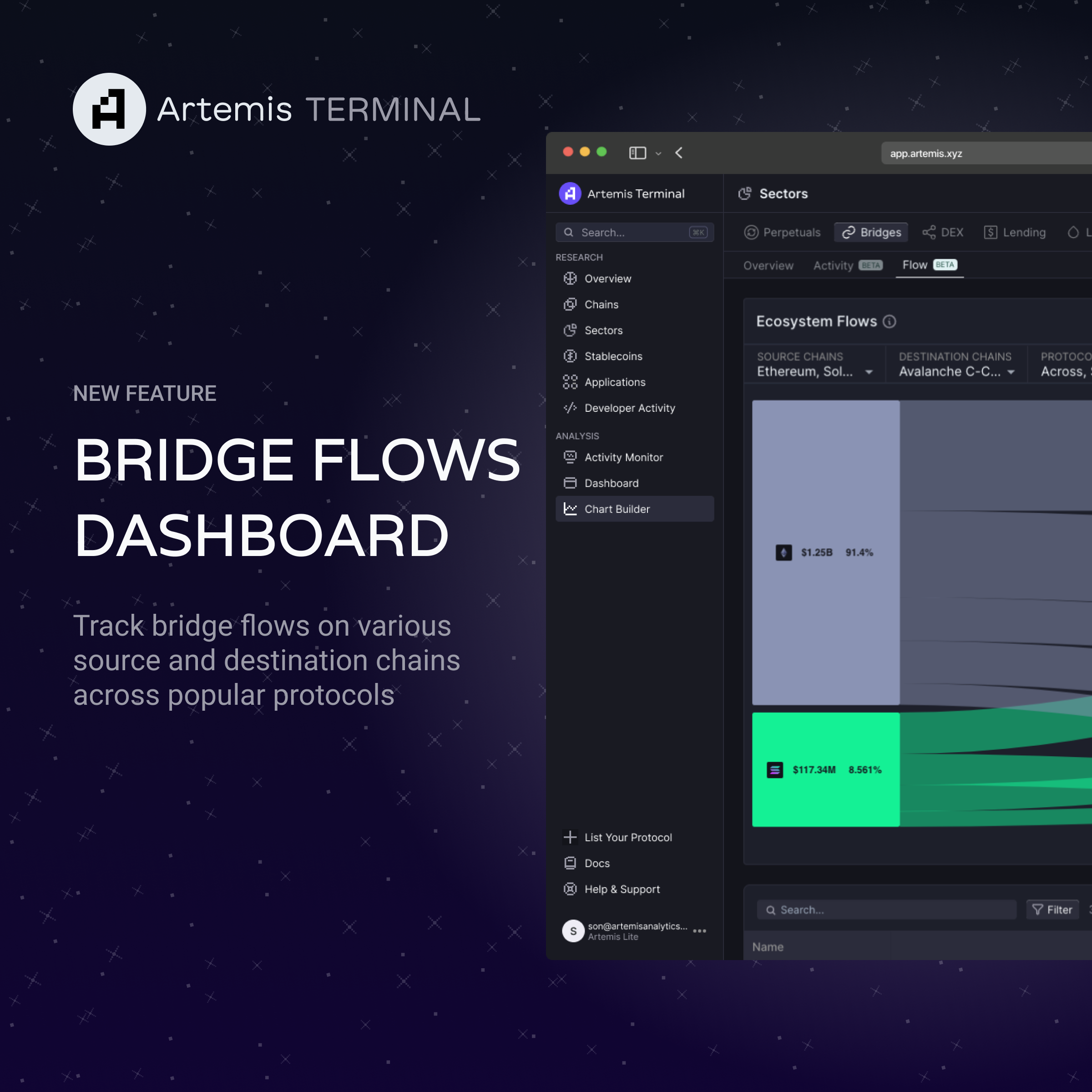Expand the Destination Chains dropdown

(x=956, y=364)
